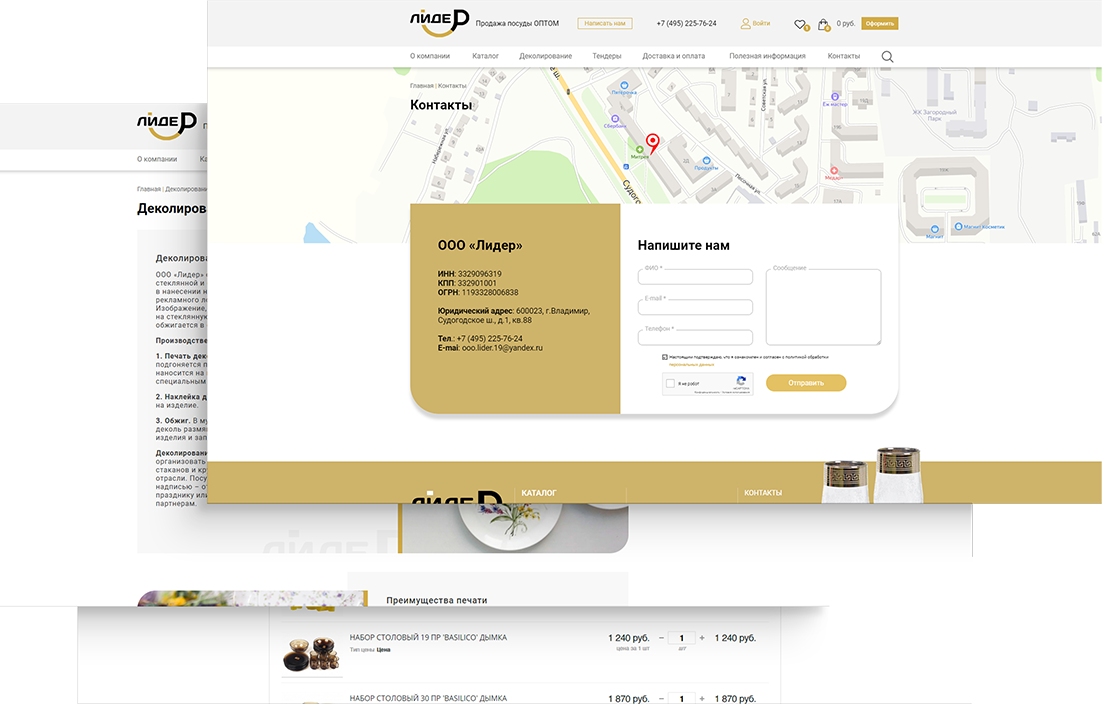Click quantity field of 30 ПР Basilico set
1102x704 pixels.
pos(681,698)
